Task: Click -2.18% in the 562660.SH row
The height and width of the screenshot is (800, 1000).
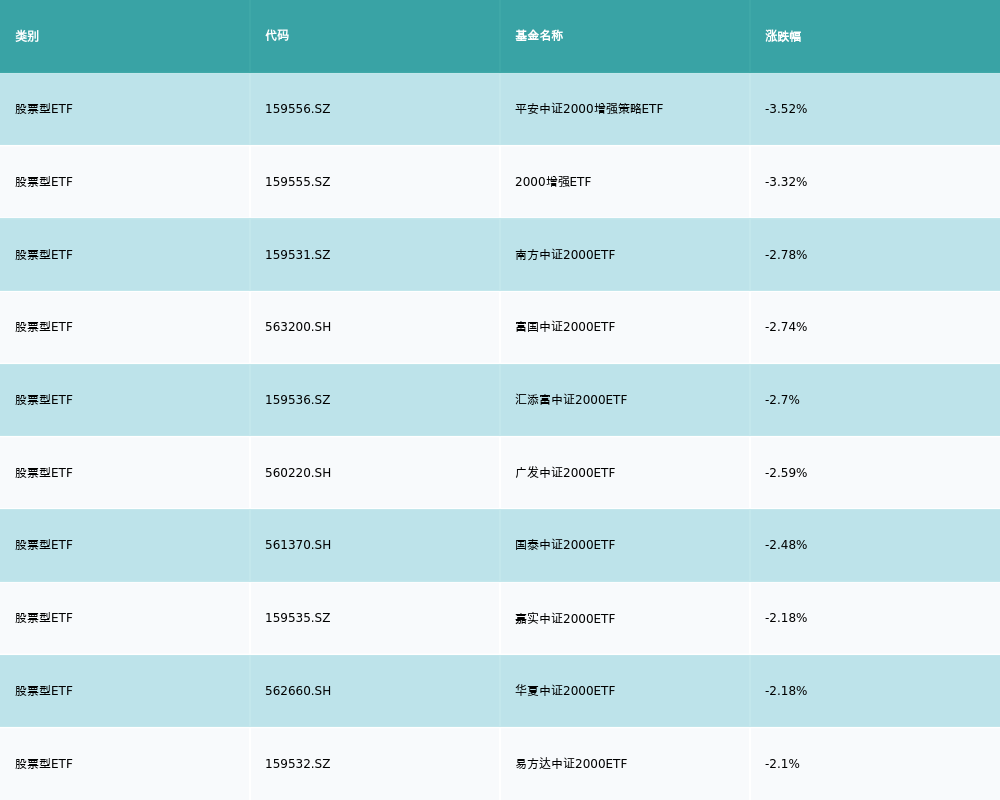Action: tap(786, 691)
